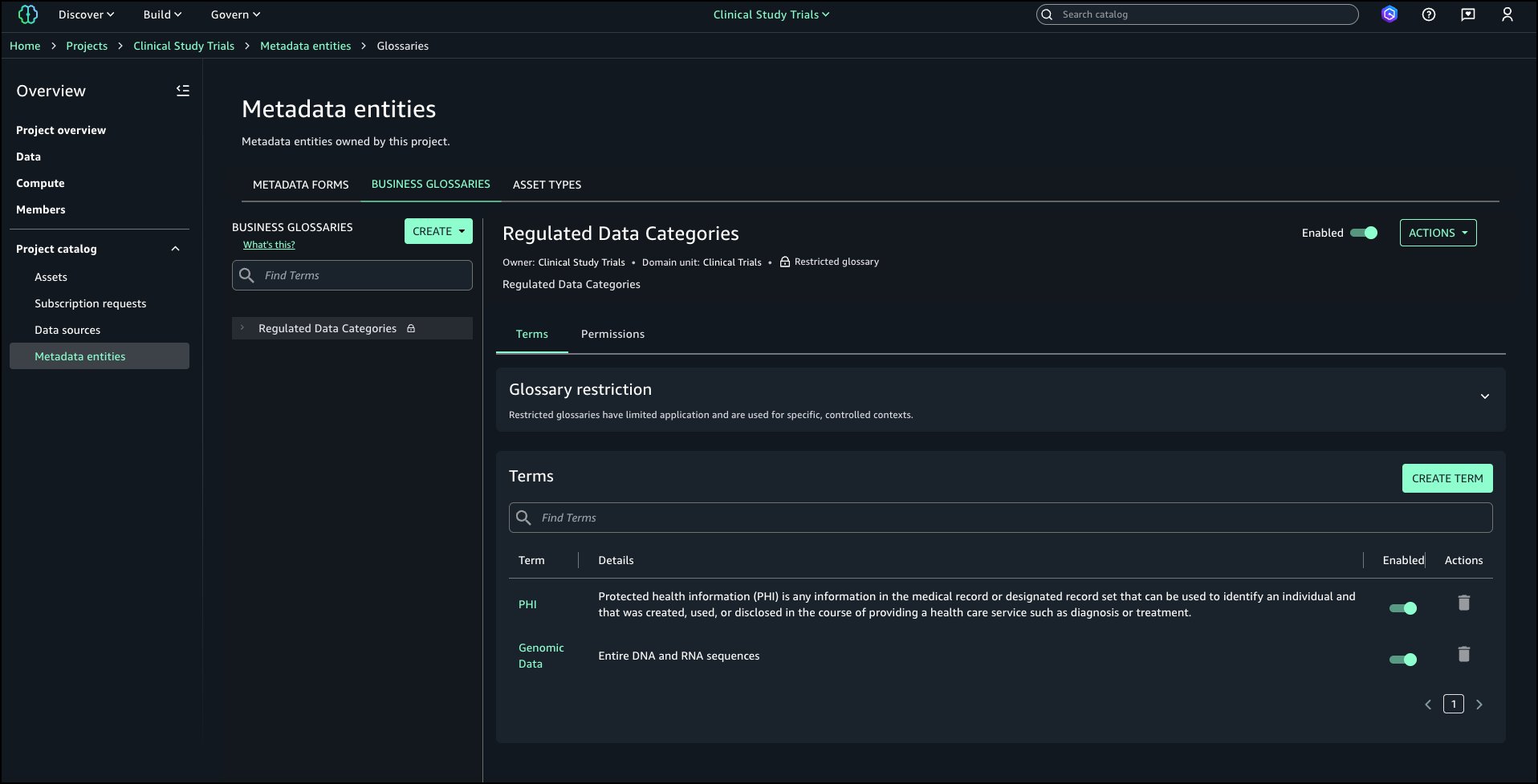Viewport: 1538px width, 784px height.
Task: Open the user profile icon
Action: pyautogui.click(x=1507, y=14)
